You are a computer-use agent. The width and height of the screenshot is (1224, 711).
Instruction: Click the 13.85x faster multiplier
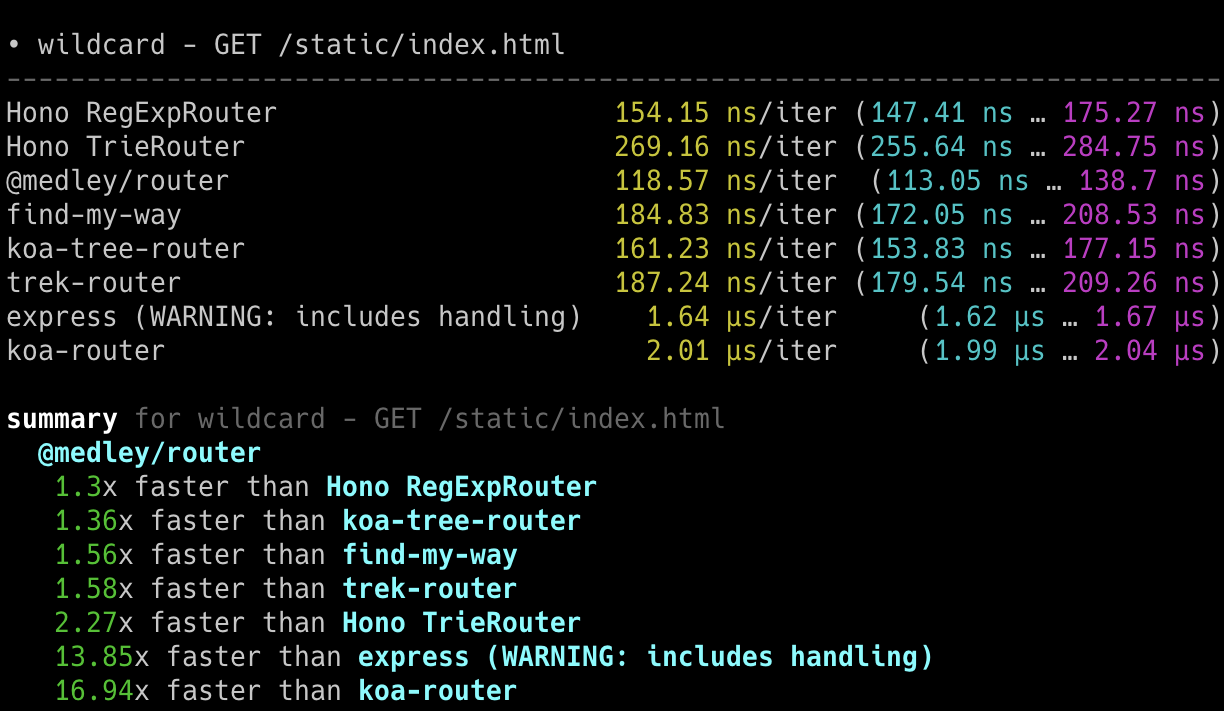point(94,657)
